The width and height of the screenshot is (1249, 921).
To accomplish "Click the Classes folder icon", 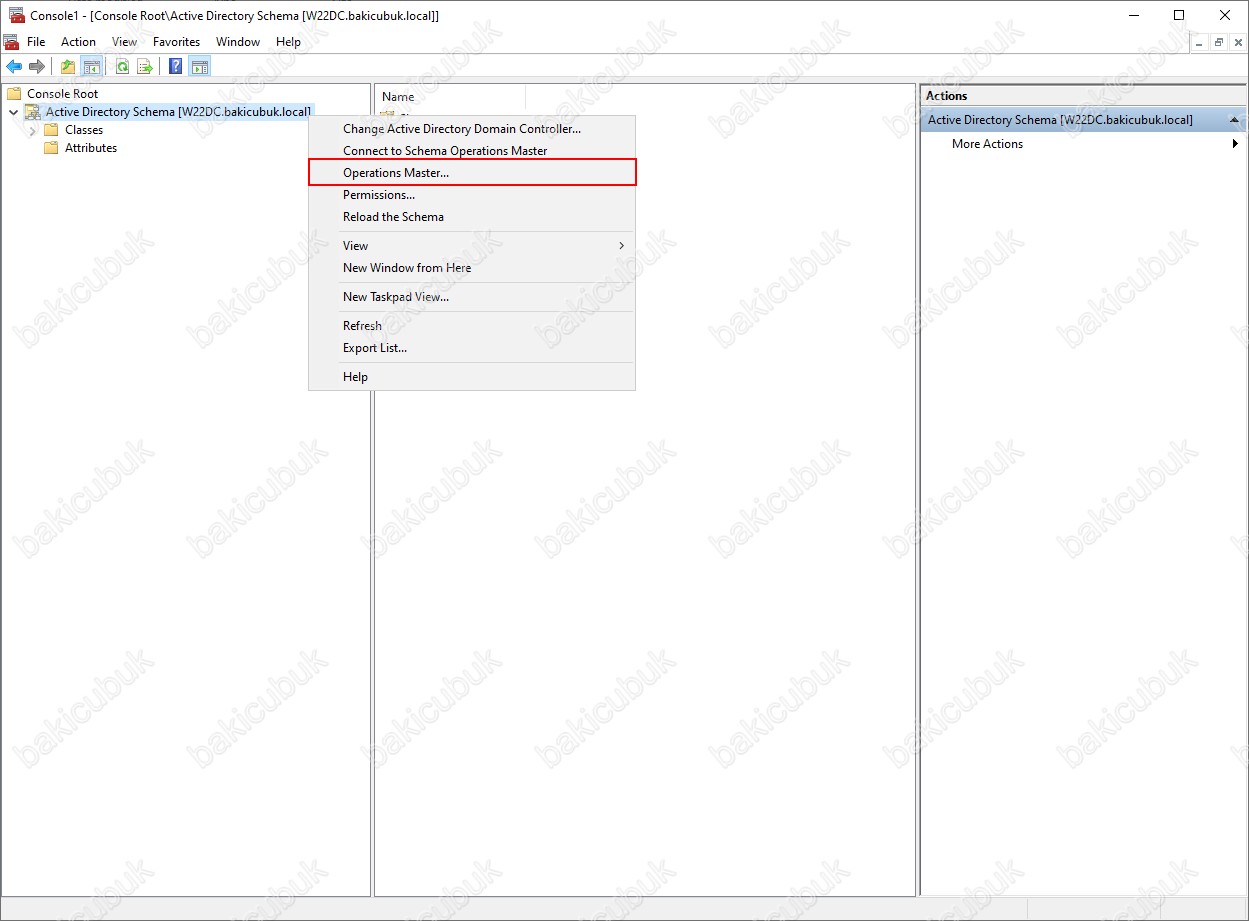I will click(51, 130).
